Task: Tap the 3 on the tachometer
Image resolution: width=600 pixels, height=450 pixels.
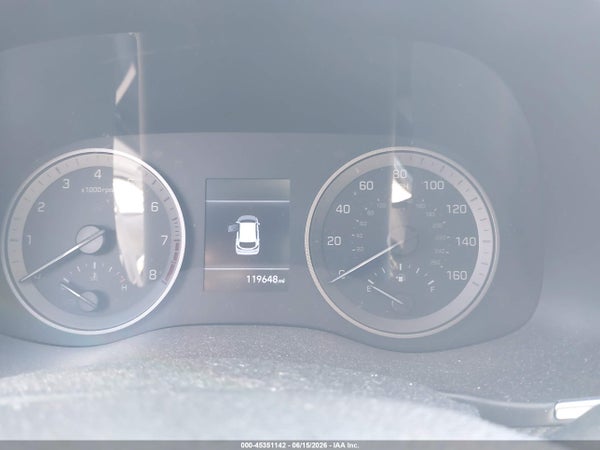Action: pos(66,184)
